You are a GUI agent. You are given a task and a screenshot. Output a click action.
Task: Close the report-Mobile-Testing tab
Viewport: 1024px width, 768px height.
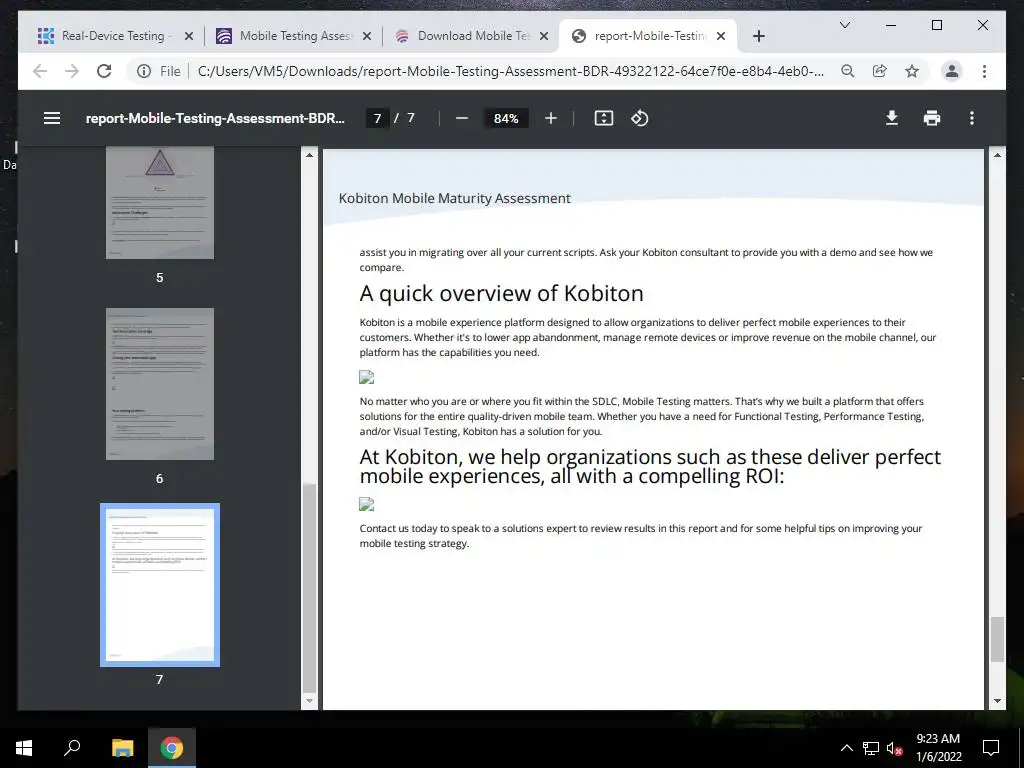pos(721,36)
